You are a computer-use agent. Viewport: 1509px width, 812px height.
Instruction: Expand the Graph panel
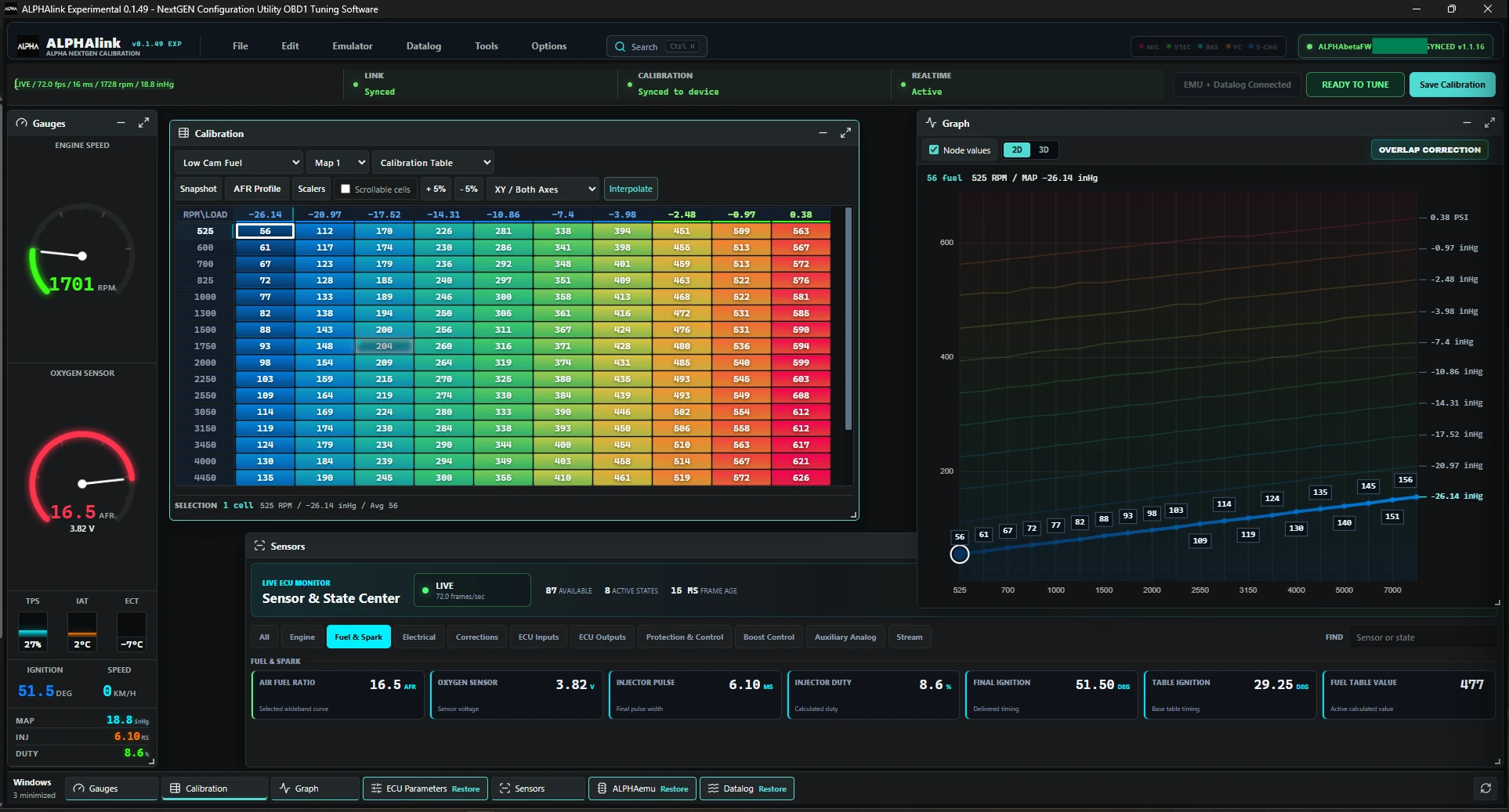1489,123
